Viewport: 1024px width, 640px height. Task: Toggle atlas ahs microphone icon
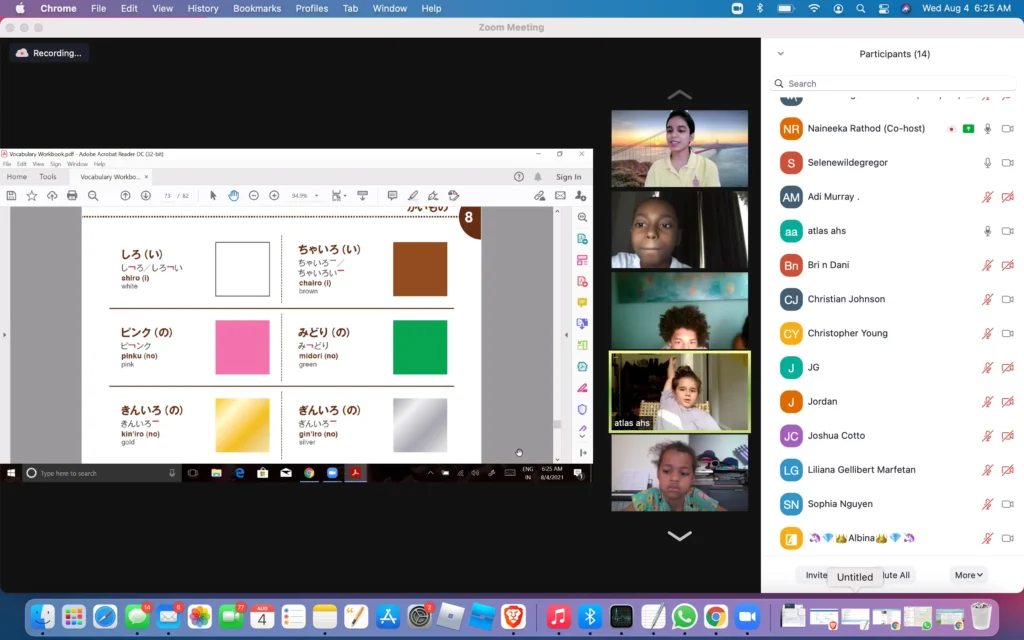click(987, 231)
